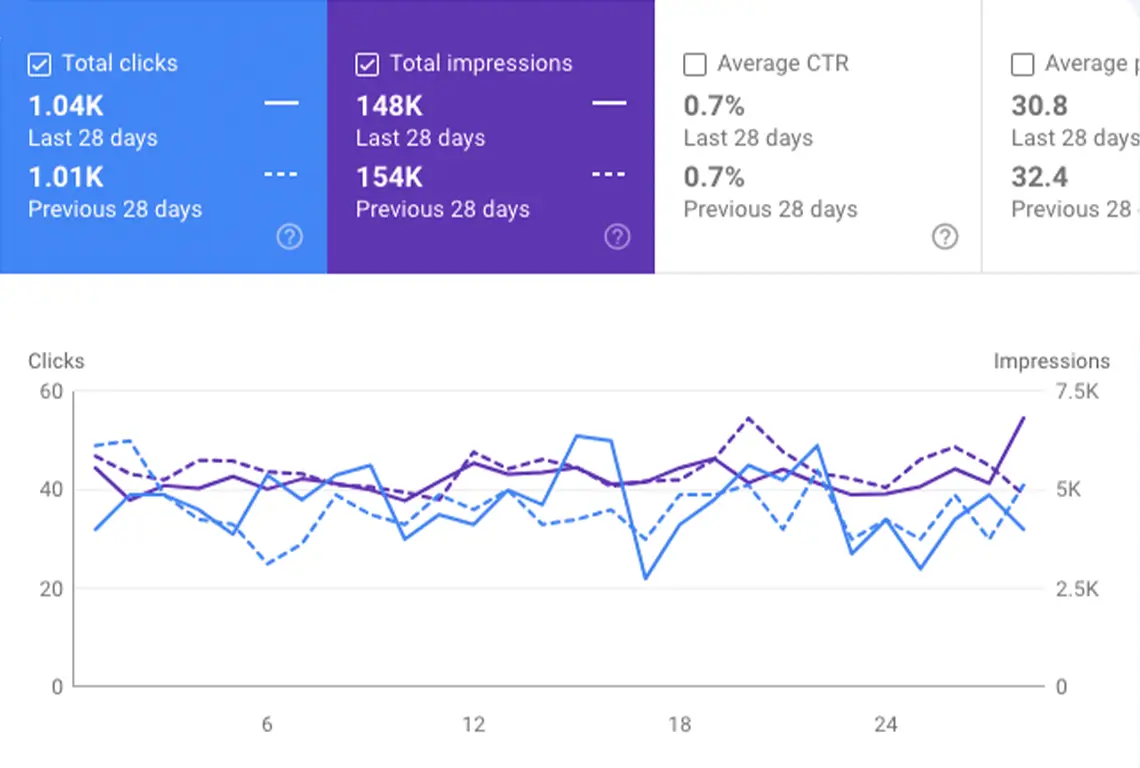Check the Average CTR checkbox

tap(695, 63)
